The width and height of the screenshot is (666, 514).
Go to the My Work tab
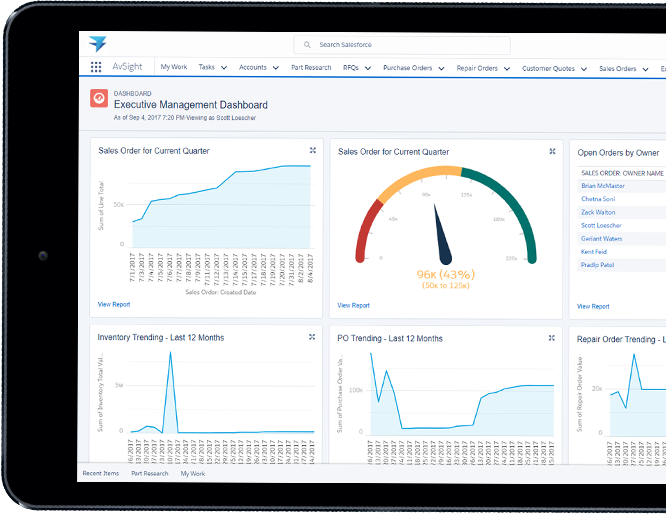(174, 67)
